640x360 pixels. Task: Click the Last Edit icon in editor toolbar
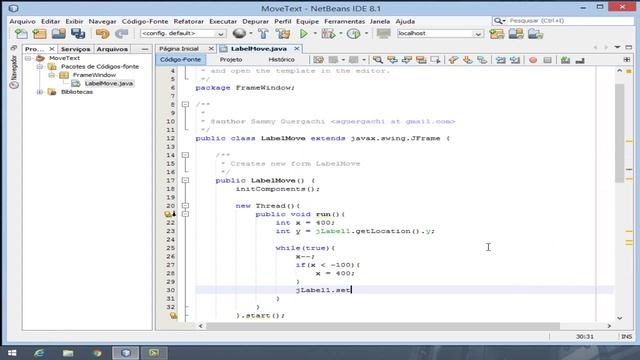click(318, 60)
